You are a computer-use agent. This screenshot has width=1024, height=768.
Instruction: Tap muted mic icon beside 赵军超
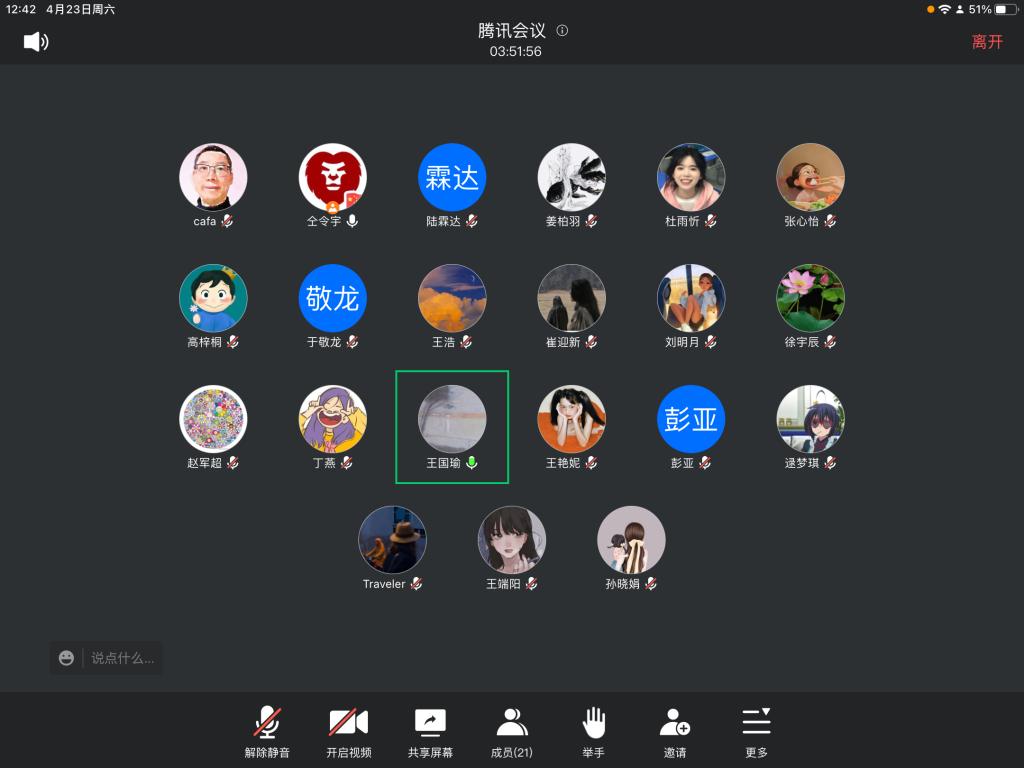[x=232, y=462]
